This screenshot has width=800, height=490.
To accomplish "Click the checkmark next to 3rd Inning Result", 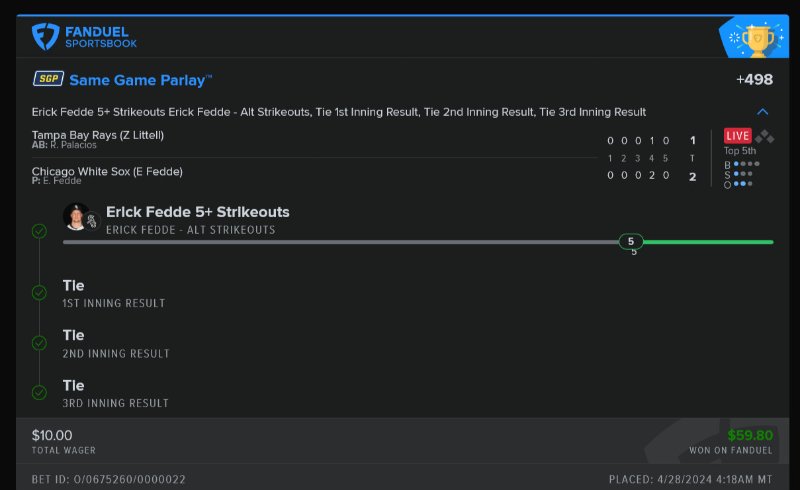I will tap(39, 393).
